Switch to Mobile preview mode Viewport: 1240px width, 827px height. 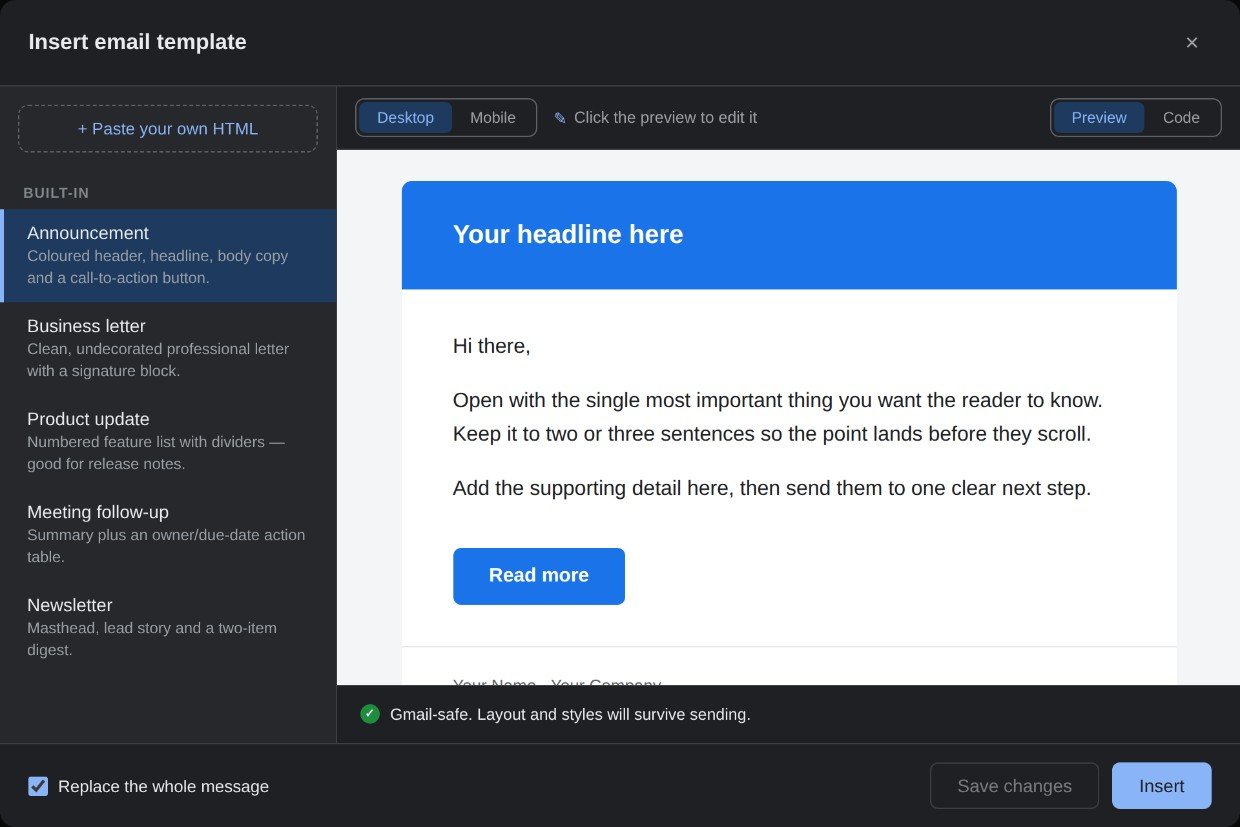[493, 117]
